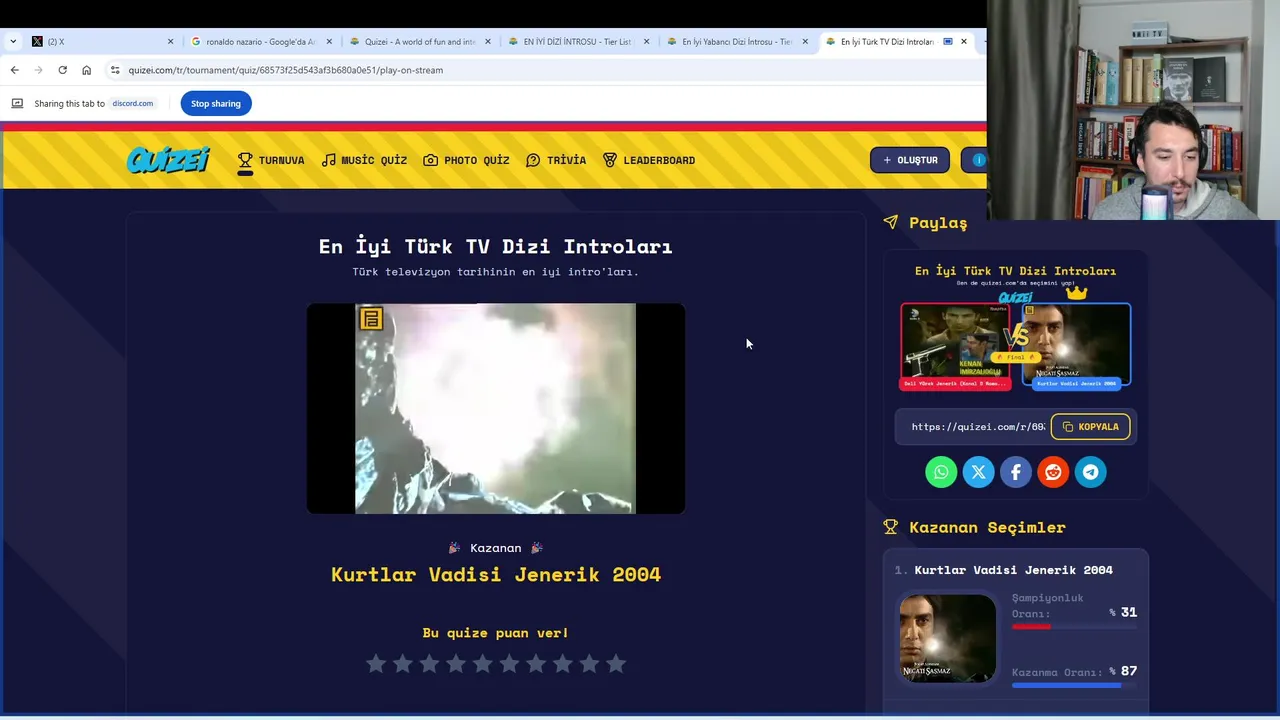Open the tab search dropdown arrow
The image size is (1280, 720).
[x=12, y=42]
